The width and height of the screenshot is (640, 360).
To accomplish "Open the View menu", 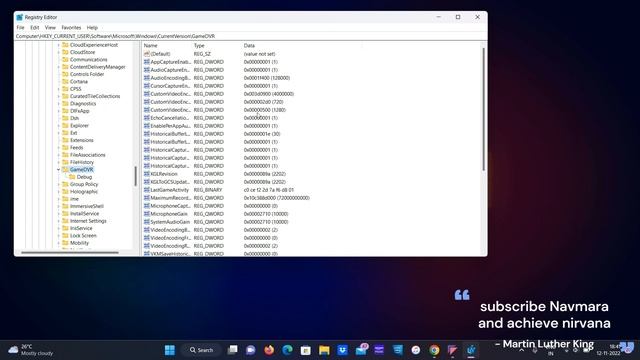I will [50, 27].
